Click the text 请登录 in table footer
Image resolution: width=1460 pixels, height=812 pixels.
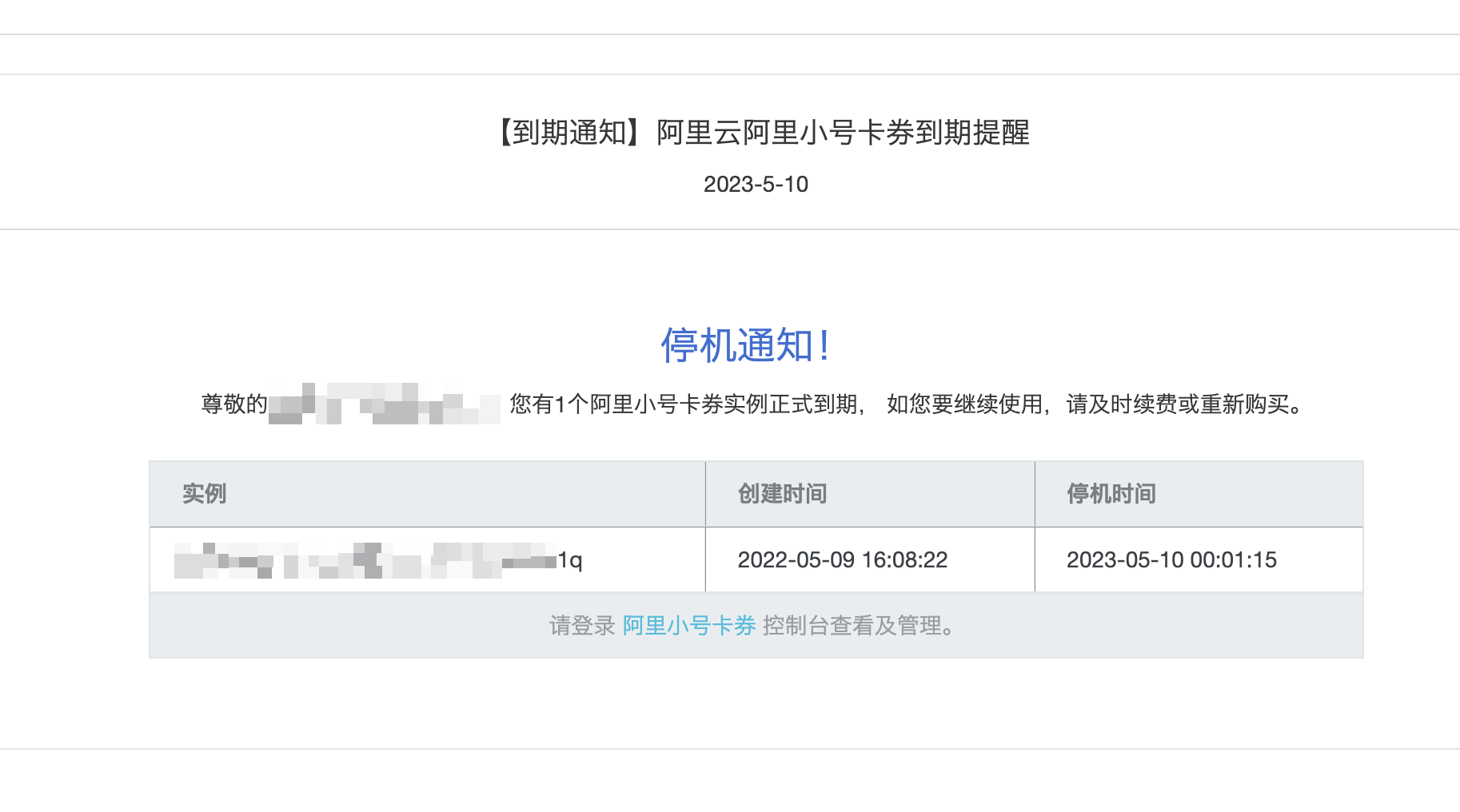pyautogui.click(x=582, y=626)
